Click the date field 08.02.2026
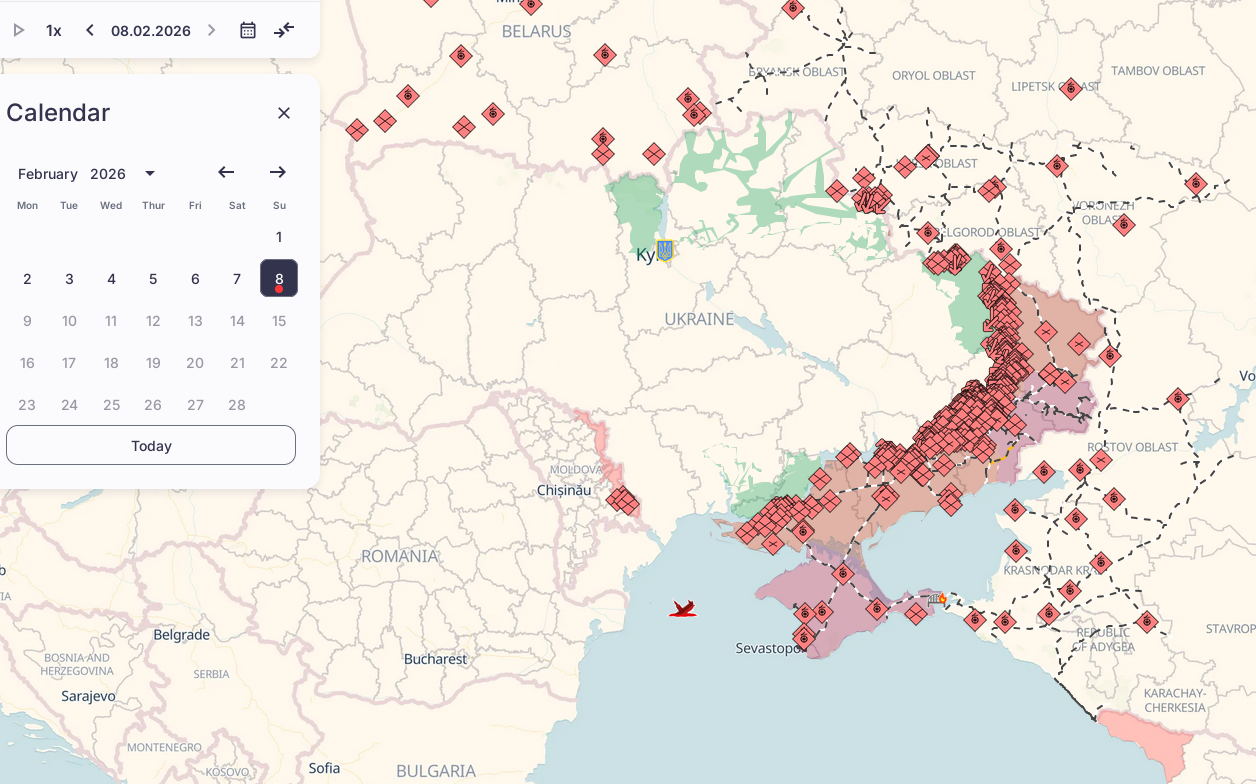Viewport: 1256px width, 784px height. (151, 30)
